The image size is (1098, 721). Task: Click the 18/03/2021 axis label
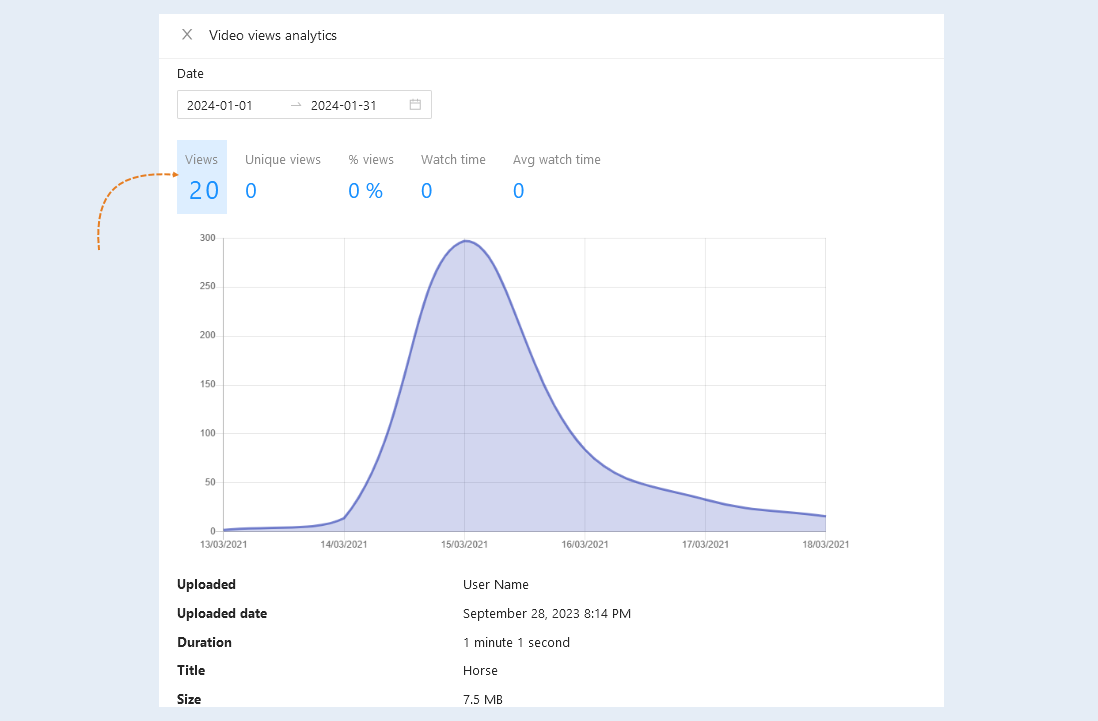click(x=826, y=544)
